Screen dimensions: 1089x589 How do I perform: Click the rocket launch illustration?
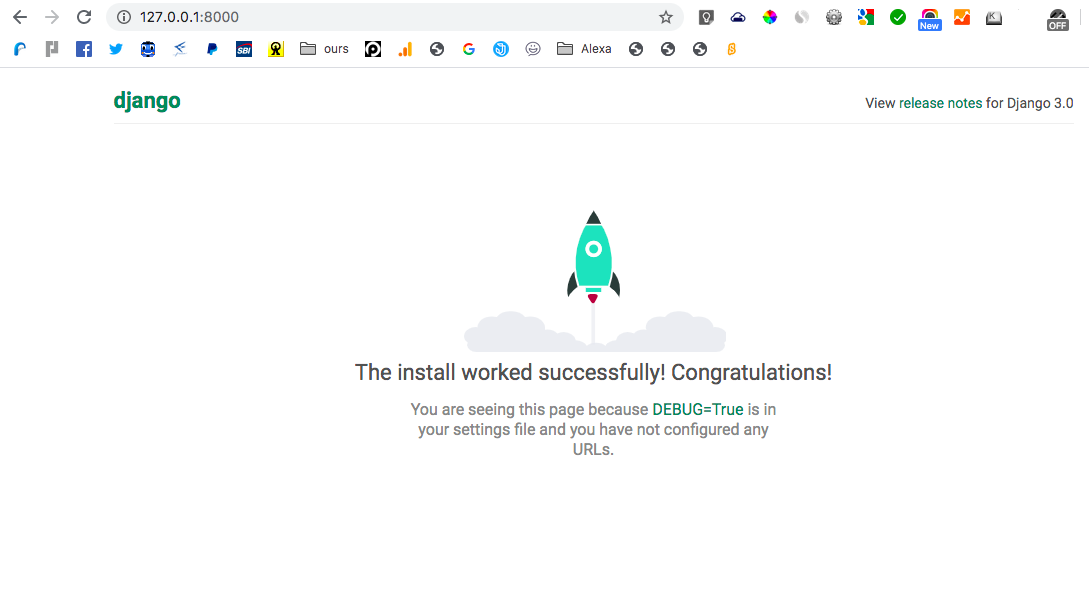click(x=594, y=281)
